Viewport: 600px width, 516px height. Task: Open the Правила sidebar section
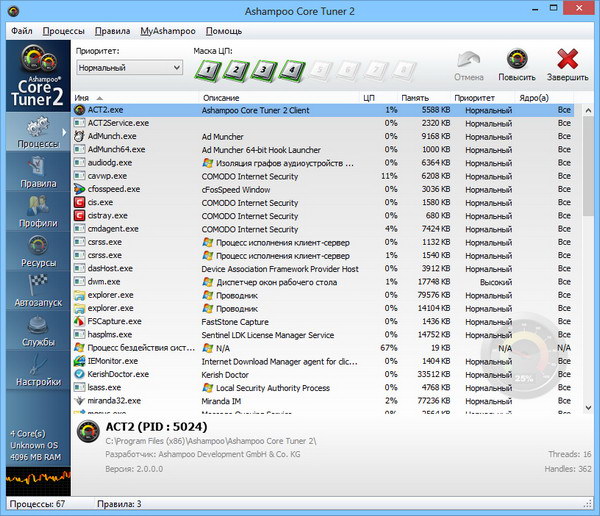pyautogui.click(x=37, y=172)
